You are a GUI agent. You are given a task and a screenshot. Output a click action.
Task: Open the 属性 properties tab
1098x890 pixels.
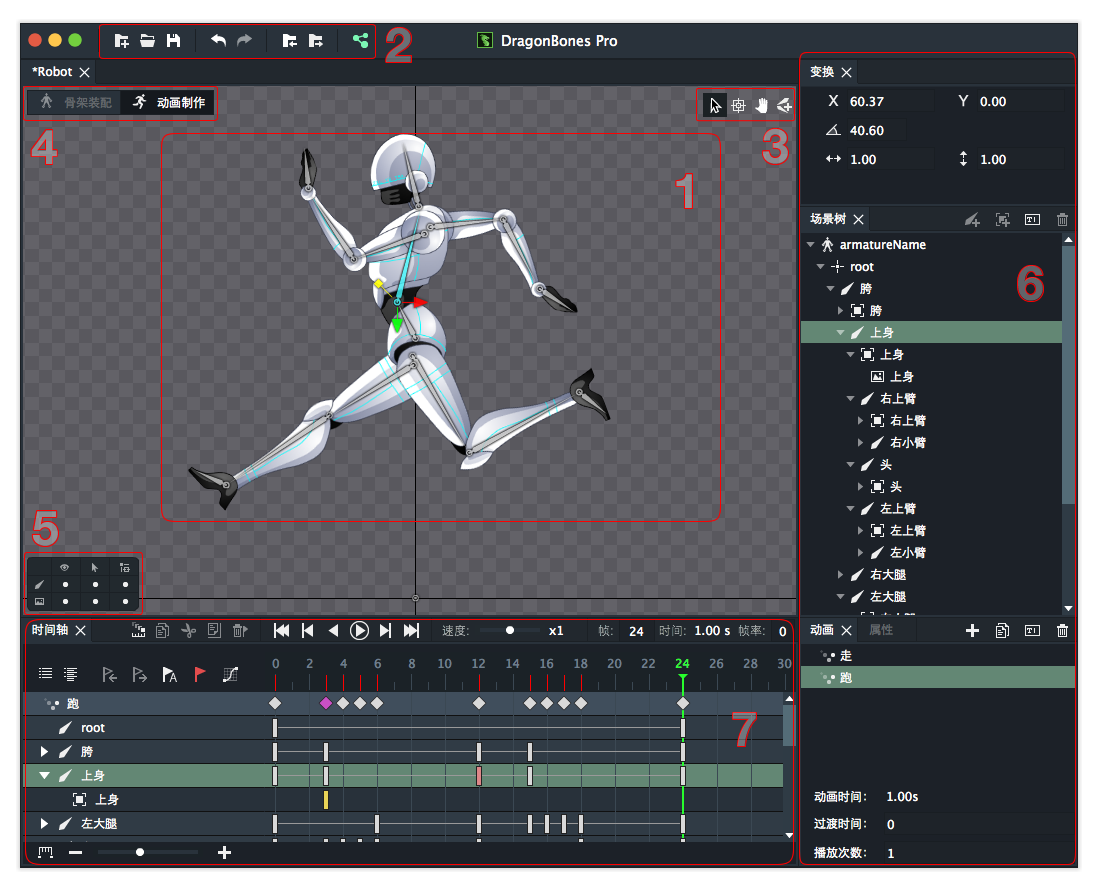point(881,630)
